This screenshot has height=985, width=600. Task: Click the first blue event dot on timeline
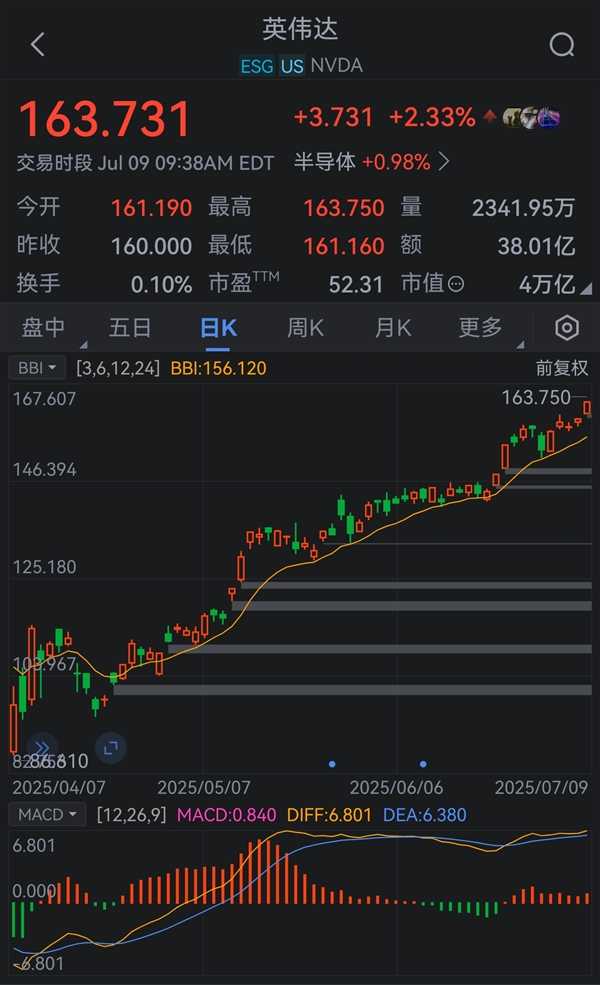click(x=332, y=764)
